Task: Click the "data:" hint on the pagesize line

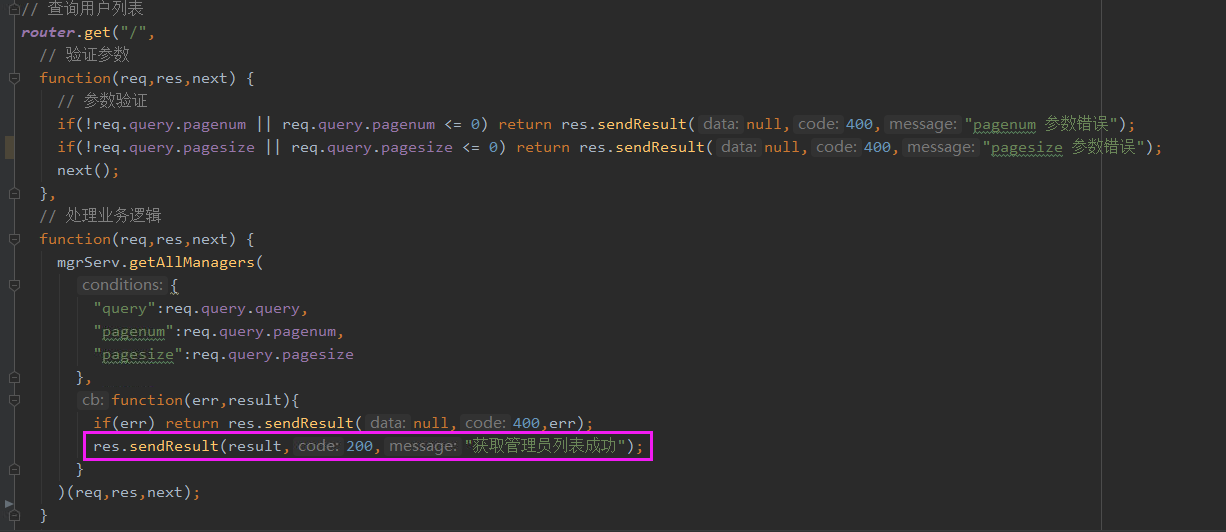Action: pyautogui.click(x=740, y=147)
